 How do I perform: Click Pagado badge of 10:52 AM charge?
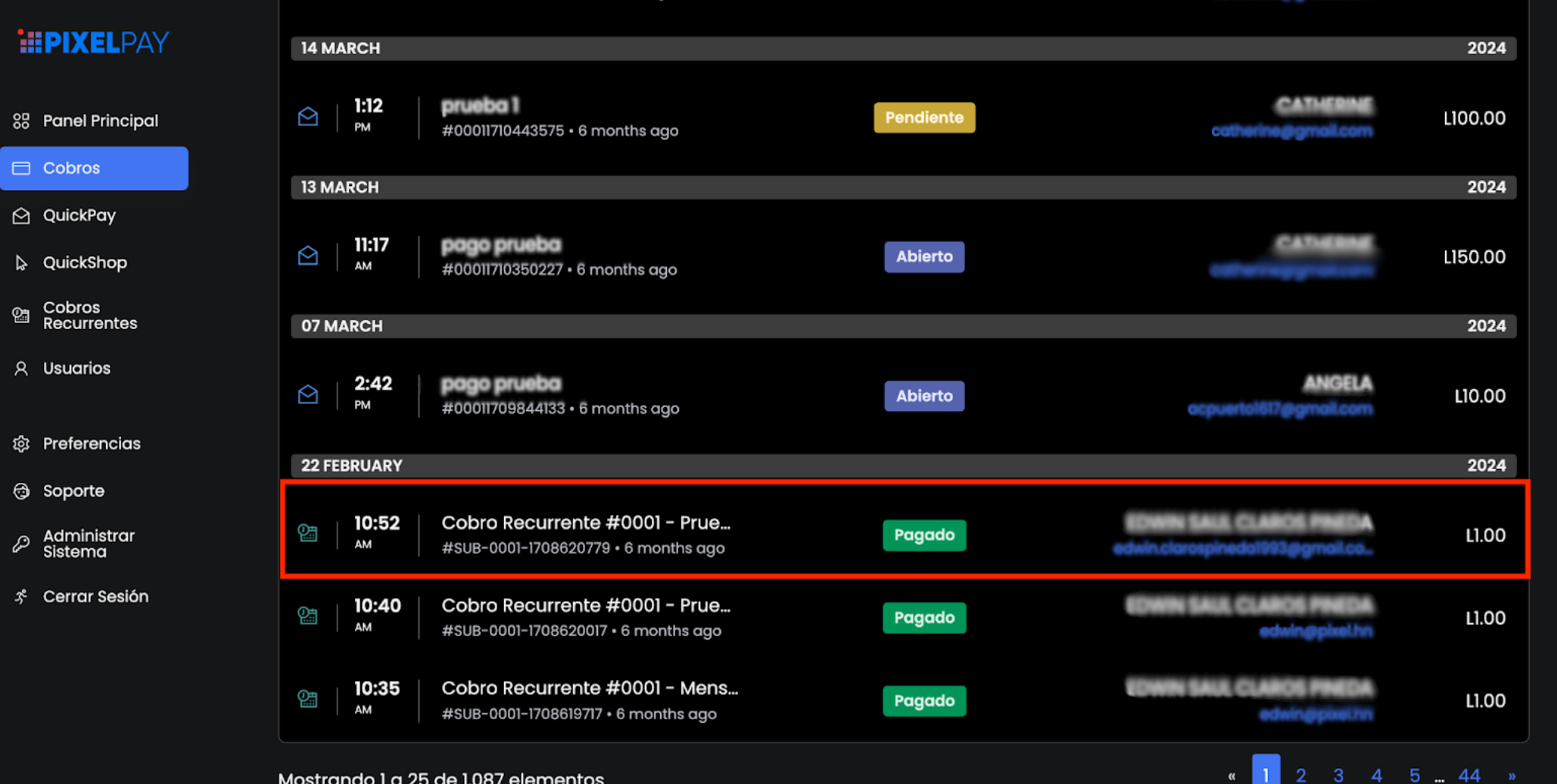pos(924,535)
